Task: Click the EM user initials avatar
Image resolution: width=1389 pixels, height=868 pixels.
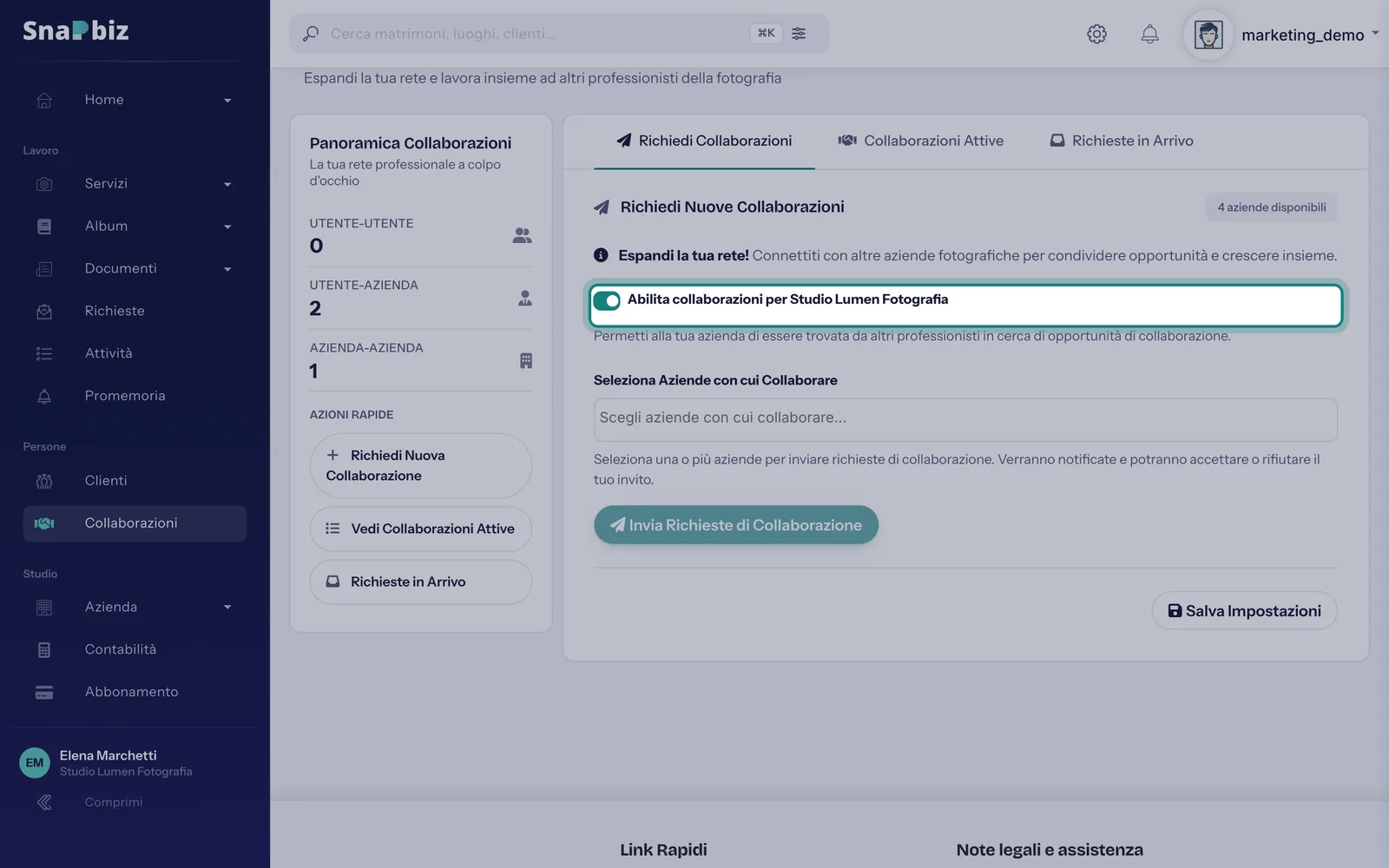Action: pyautogui.click(x=35, y=763)
